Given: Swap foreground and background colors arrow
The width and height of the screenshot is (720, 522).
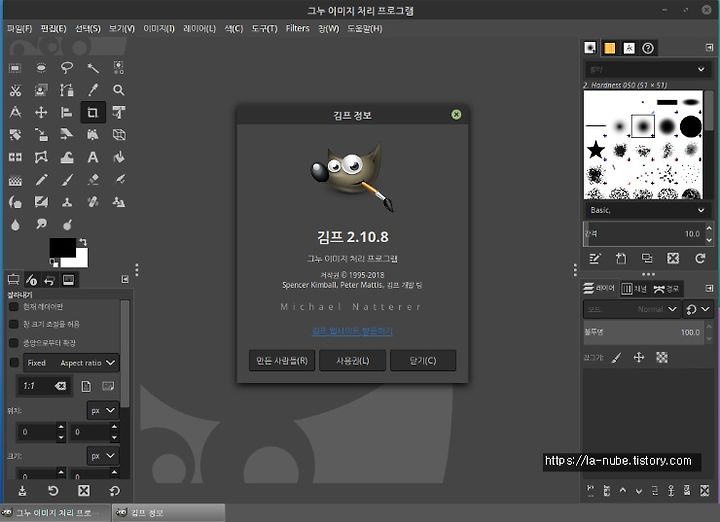Looking at the screenshot, I should (83, 241).
